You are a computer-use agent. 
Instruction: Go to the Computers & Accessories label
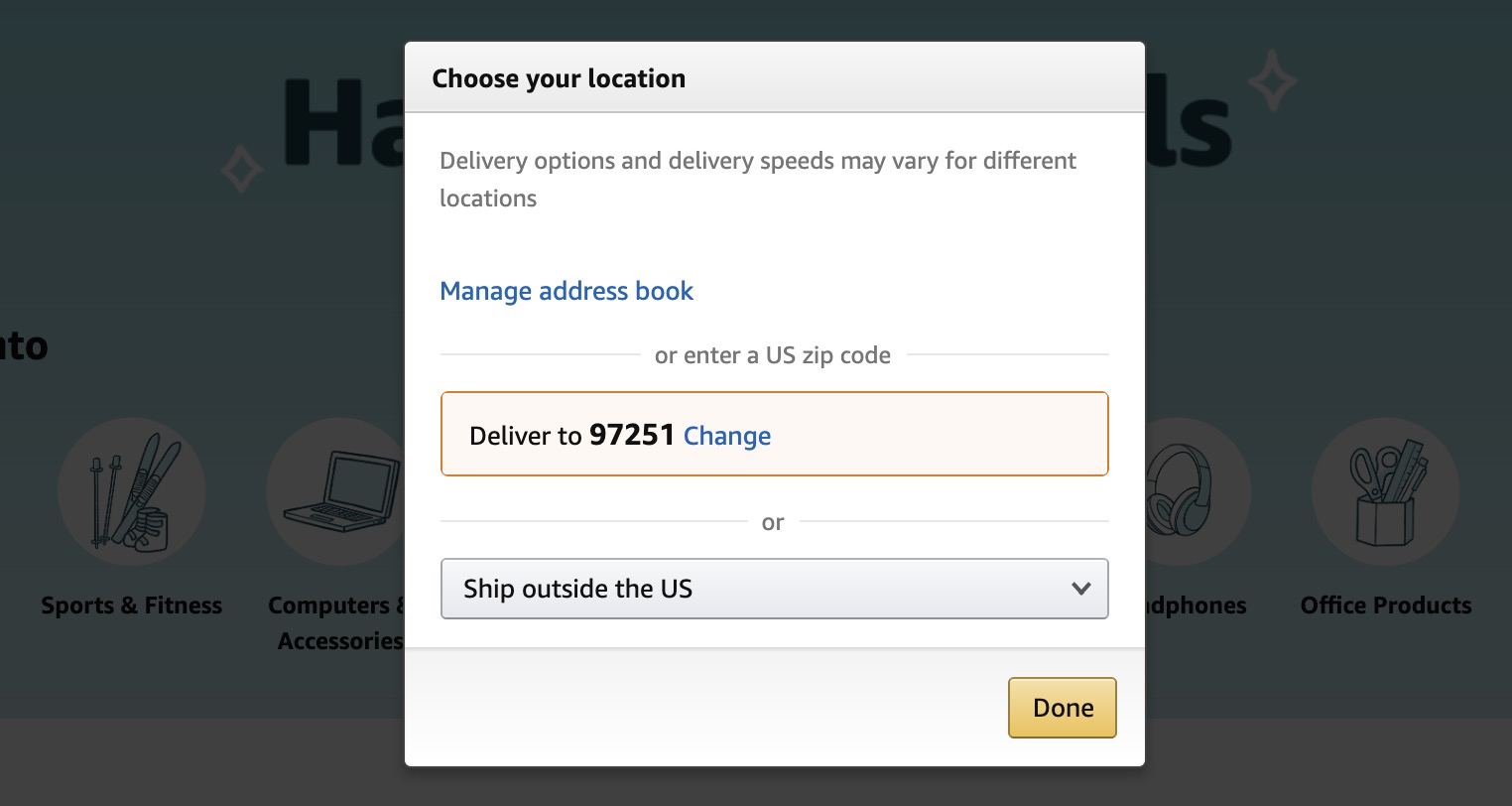(x=337, y=622)
